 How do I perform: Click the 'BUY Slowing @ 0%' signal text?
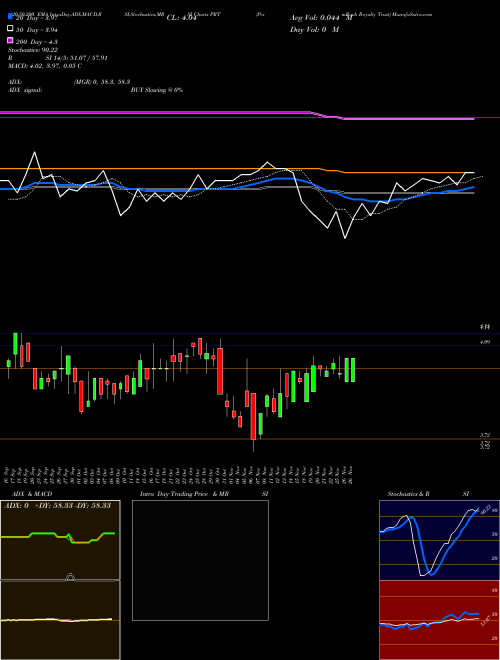[x=157, y=90]
